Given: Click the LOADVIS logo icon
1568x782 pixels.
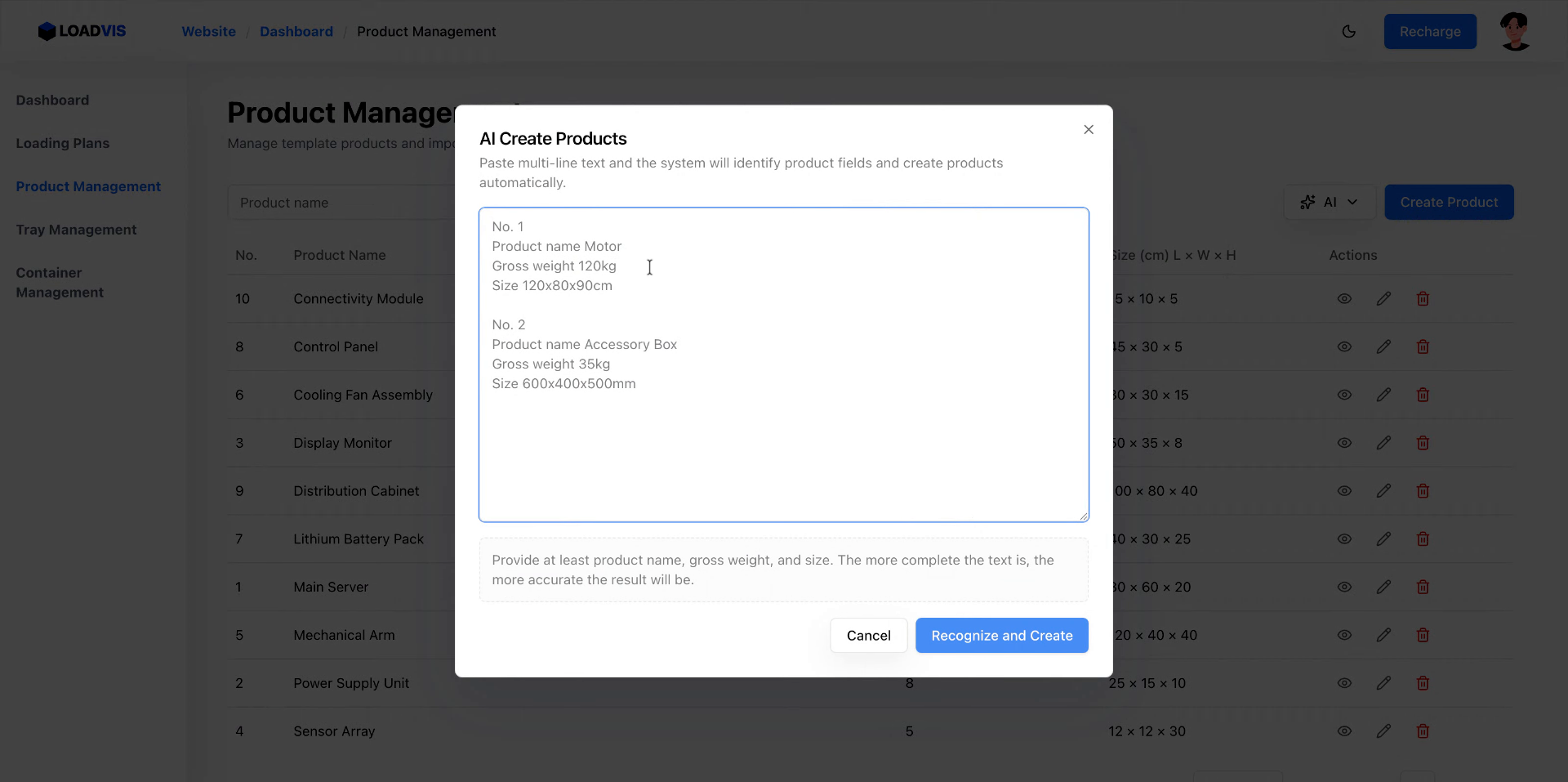Looking at the screenshot, I should (47, 31).
